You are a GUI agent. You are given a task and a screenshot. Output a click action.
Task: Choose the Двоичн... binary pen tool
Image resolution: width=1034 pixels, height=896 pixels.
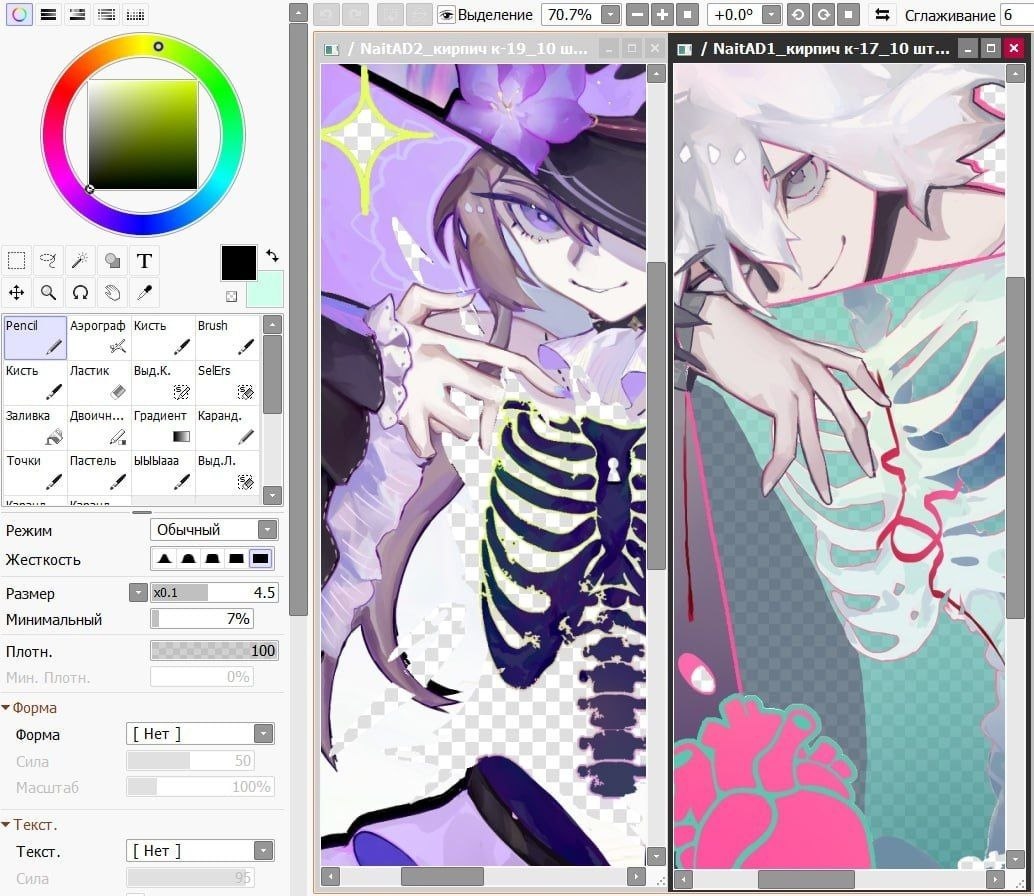pos(98,428)
